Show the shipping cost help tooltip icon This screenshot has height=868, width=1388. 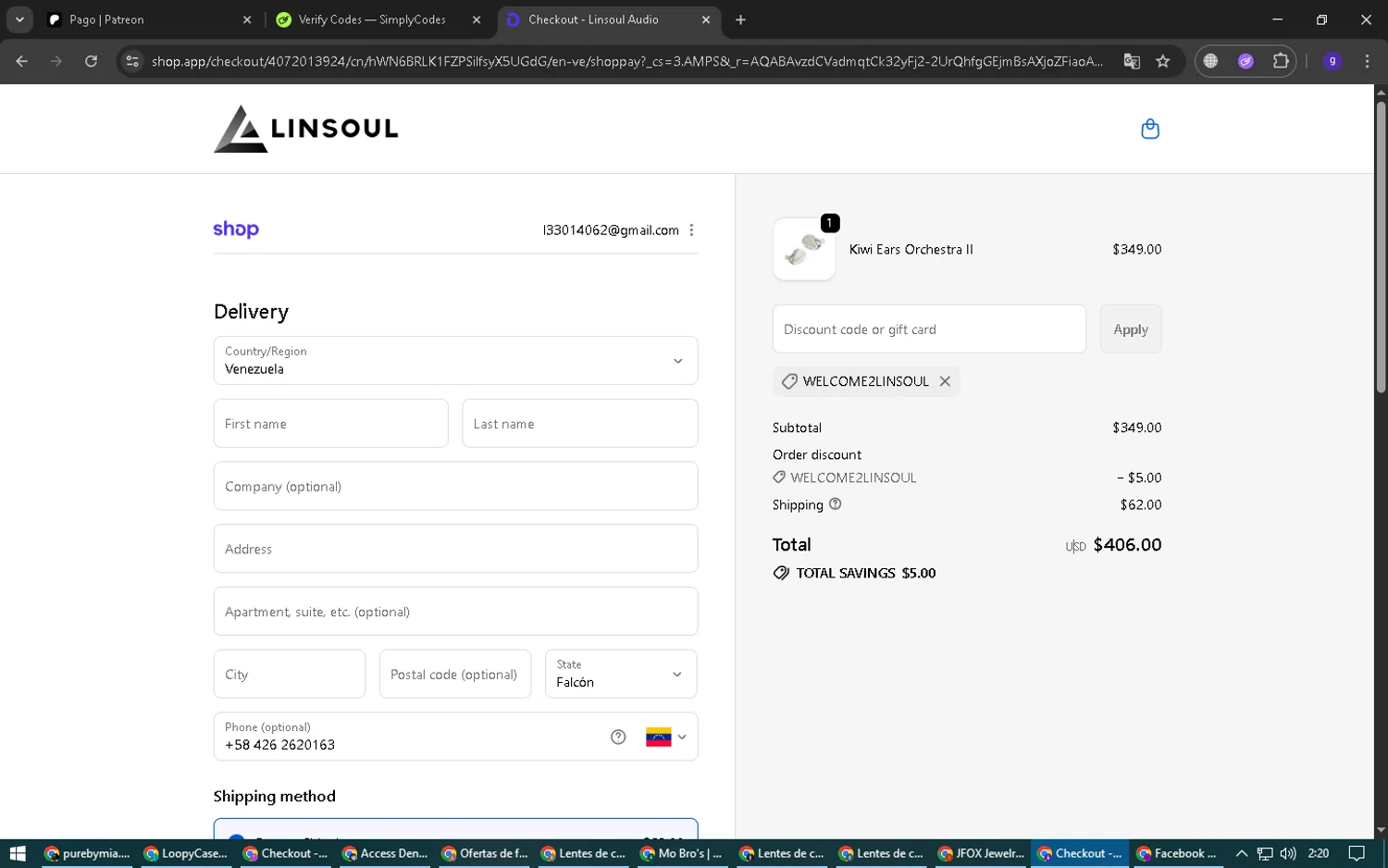coord(836,504)
